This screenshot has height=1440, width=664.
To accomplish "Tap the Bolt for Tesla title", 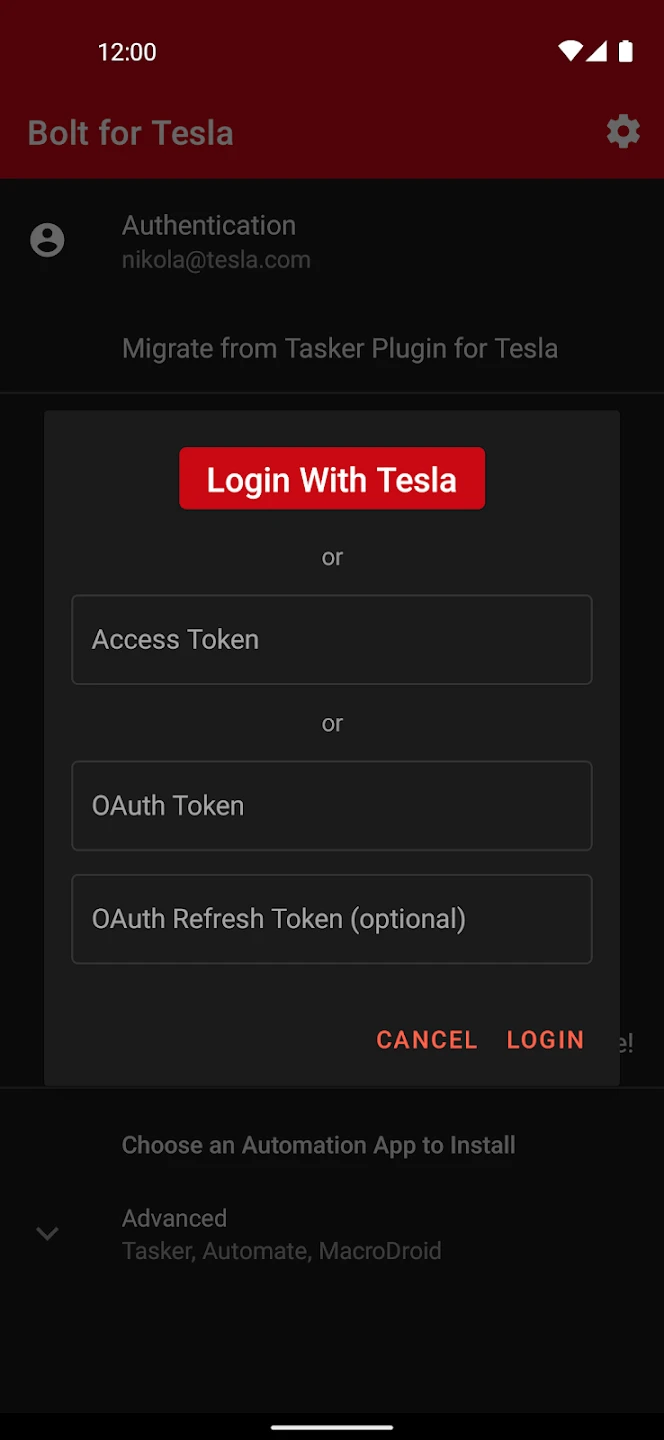I will (x=131, y=133).
